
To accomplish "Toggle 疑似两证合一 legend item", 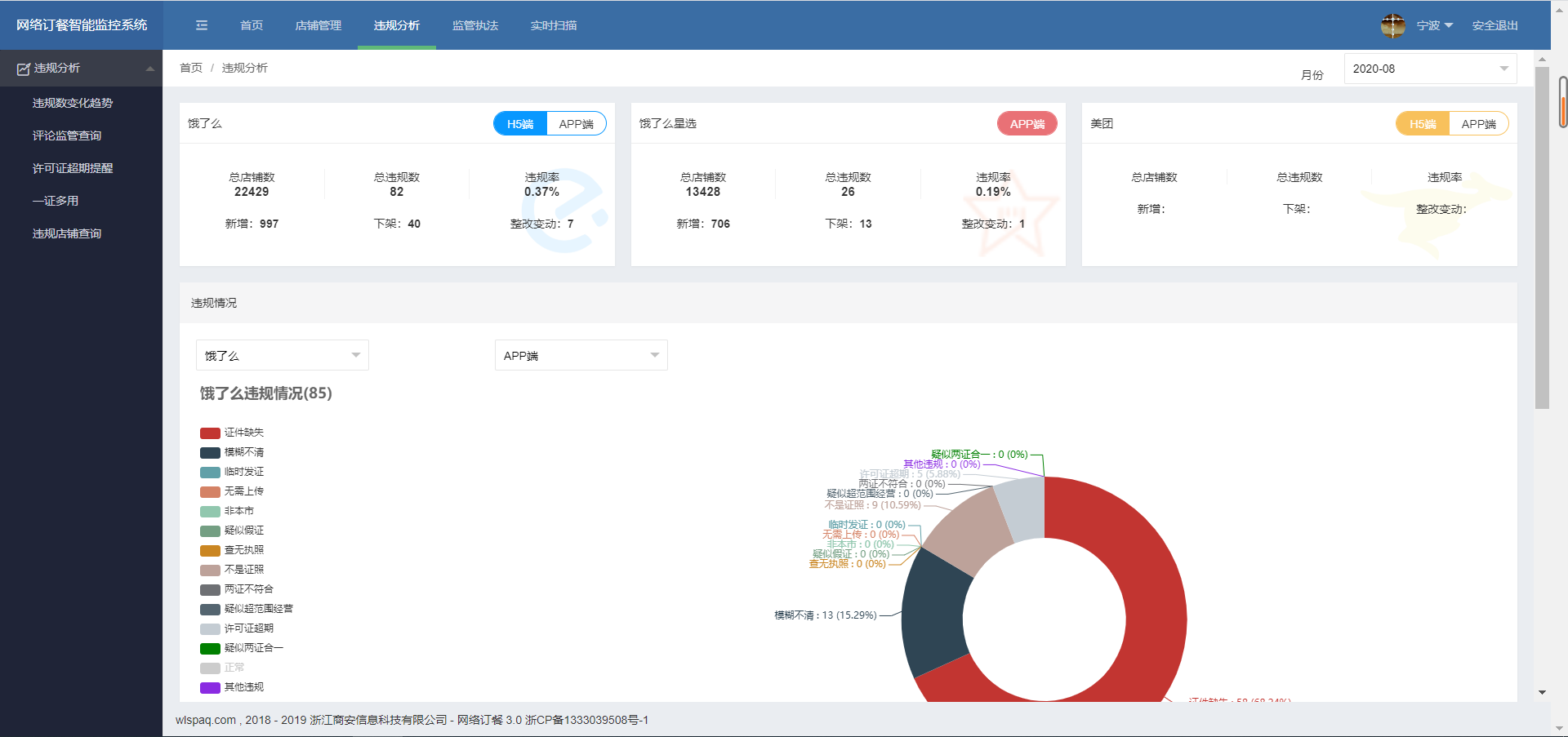I will click(x=242, y=648).
